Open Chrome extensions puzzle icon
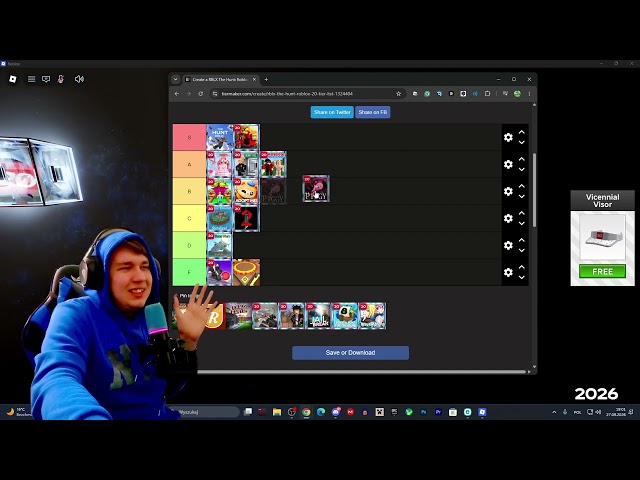This screenshot has width=640, height=480. (487, 94)
